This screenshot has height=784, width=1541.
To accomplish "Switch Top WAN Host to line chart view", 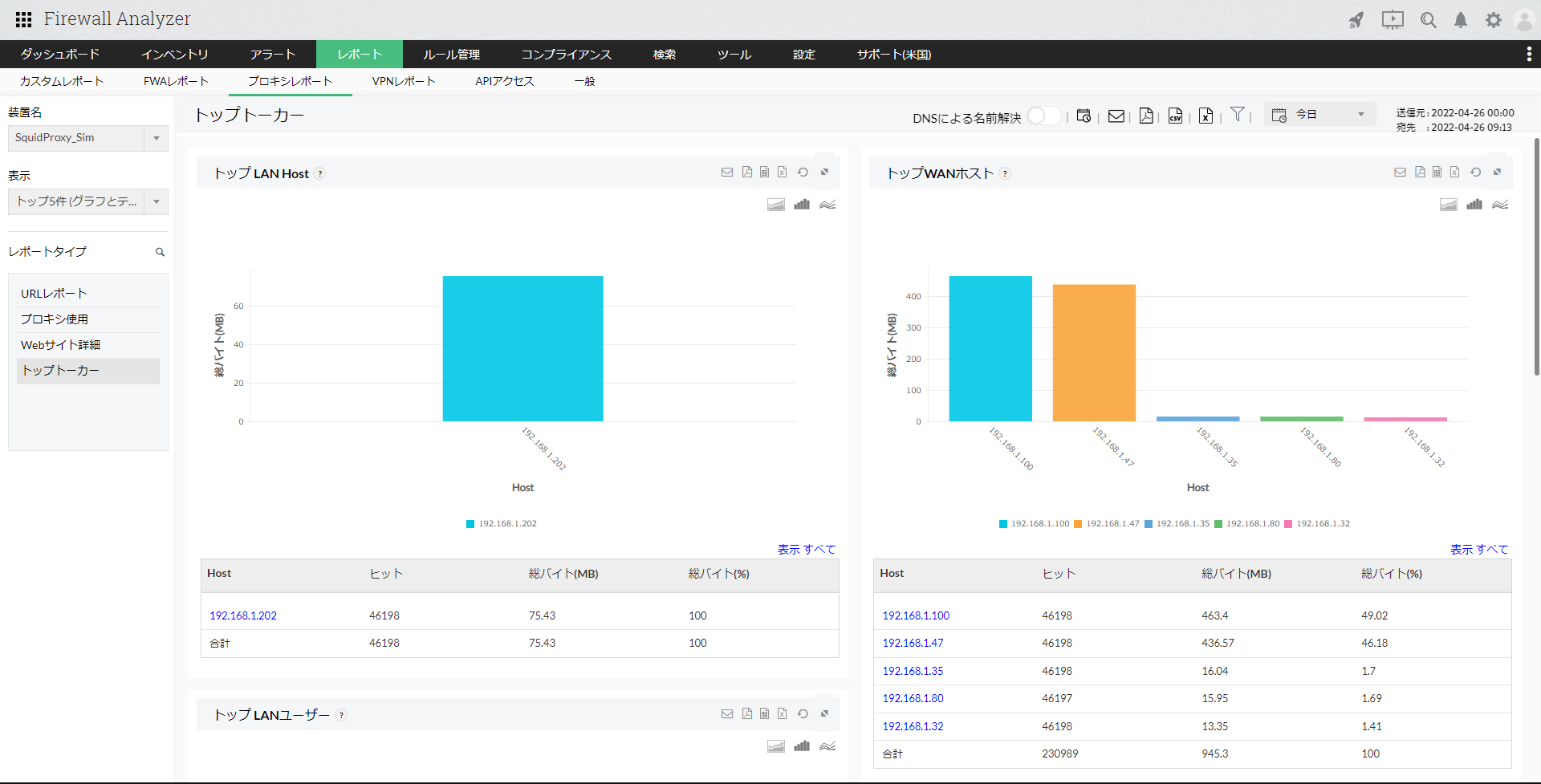I will (x=1500, y=205).
